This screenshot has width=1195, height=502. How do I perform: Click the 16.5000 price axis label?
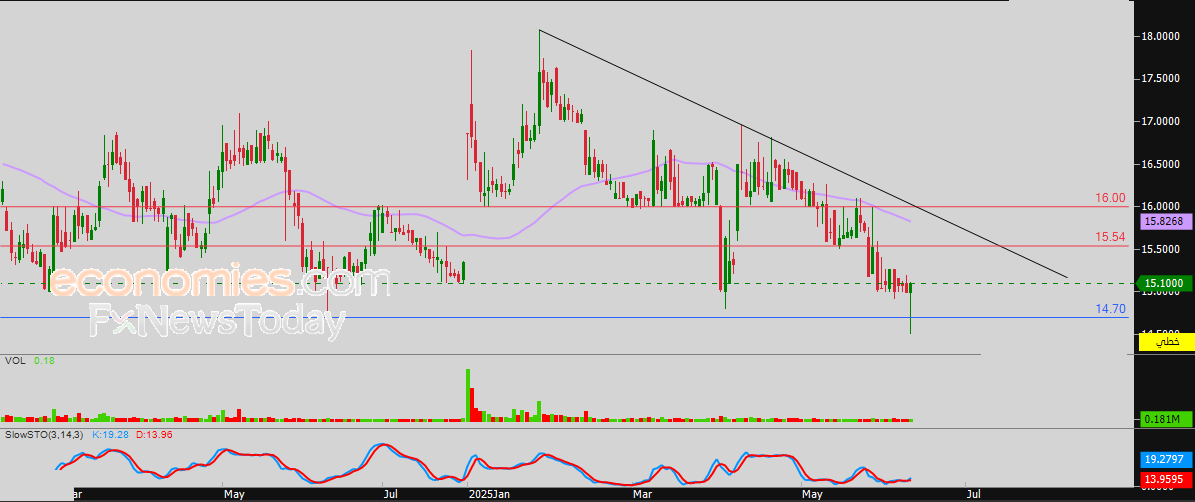[x=1162, y=164]
